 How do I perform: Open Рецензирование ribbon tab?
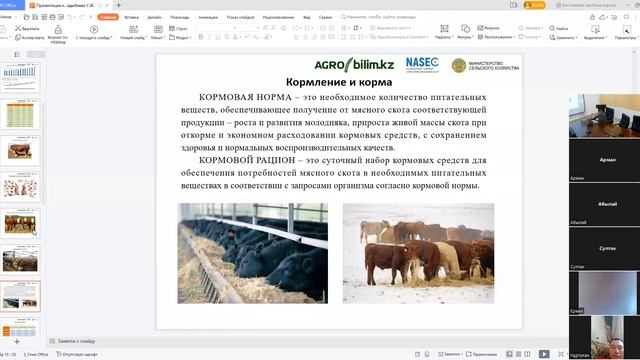point(278,17)
